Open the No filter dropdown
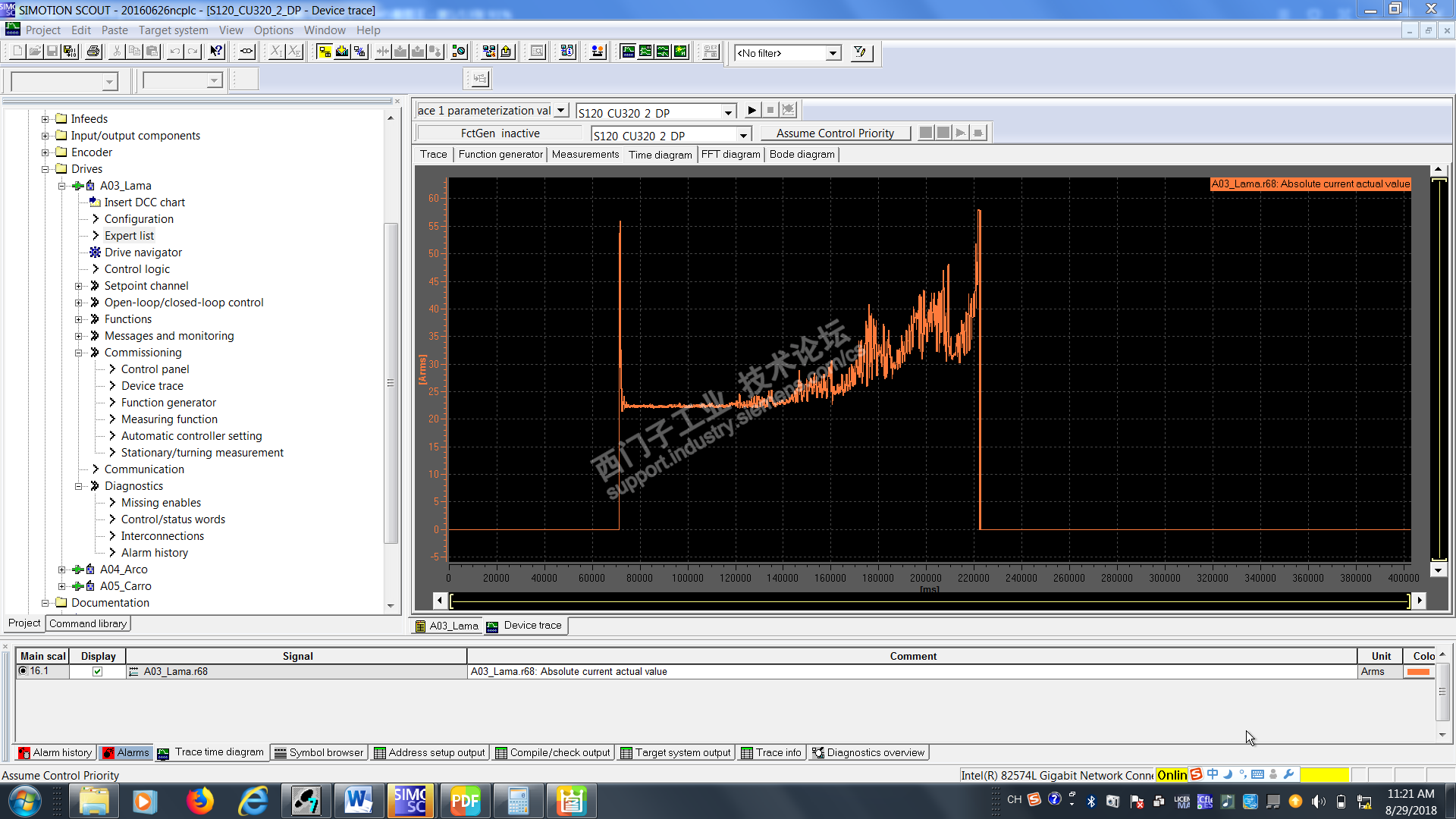This screenshot has height=819, width=1456. [833, 53]
